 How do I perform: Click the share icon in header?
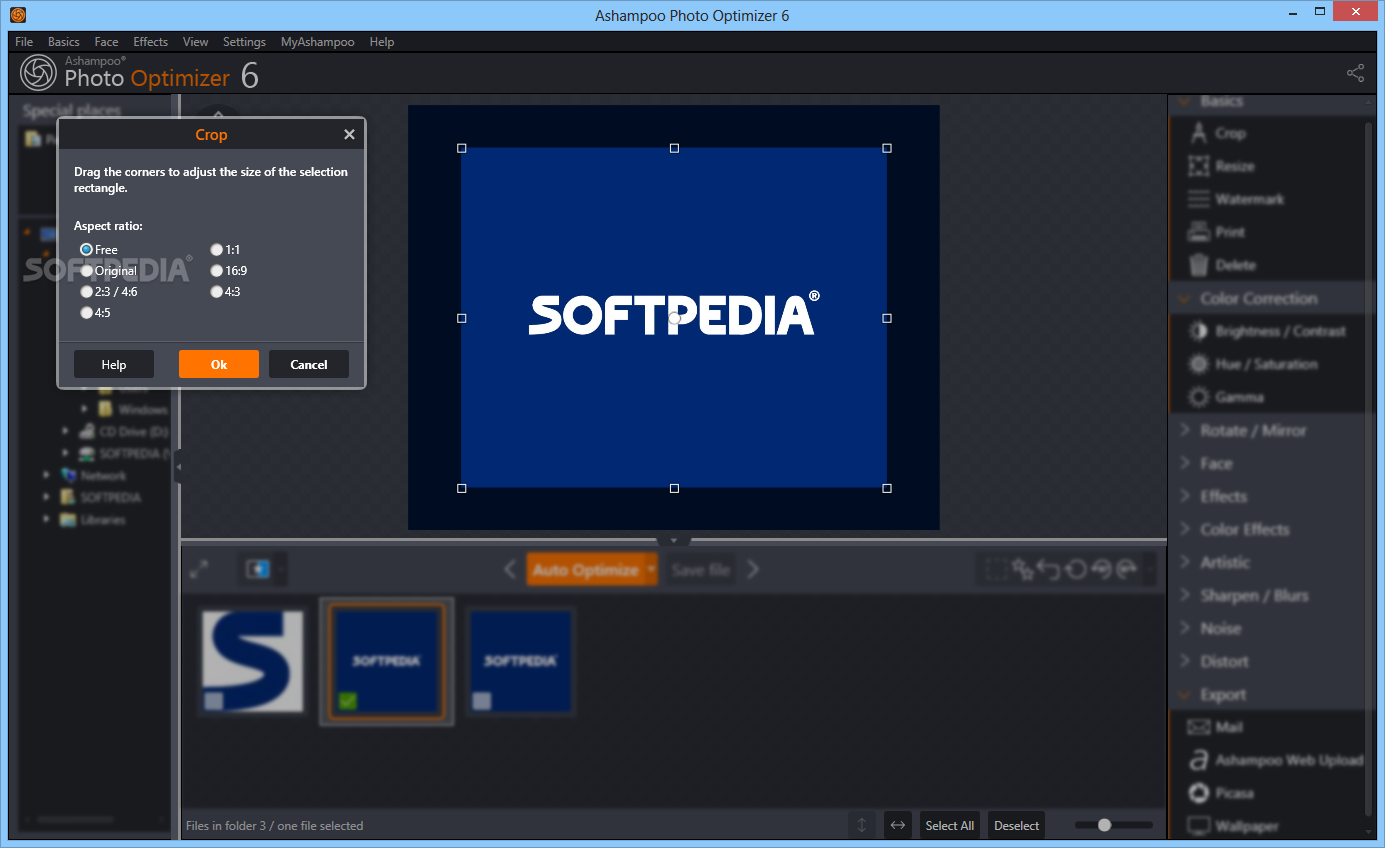[x=1355, y=73]
